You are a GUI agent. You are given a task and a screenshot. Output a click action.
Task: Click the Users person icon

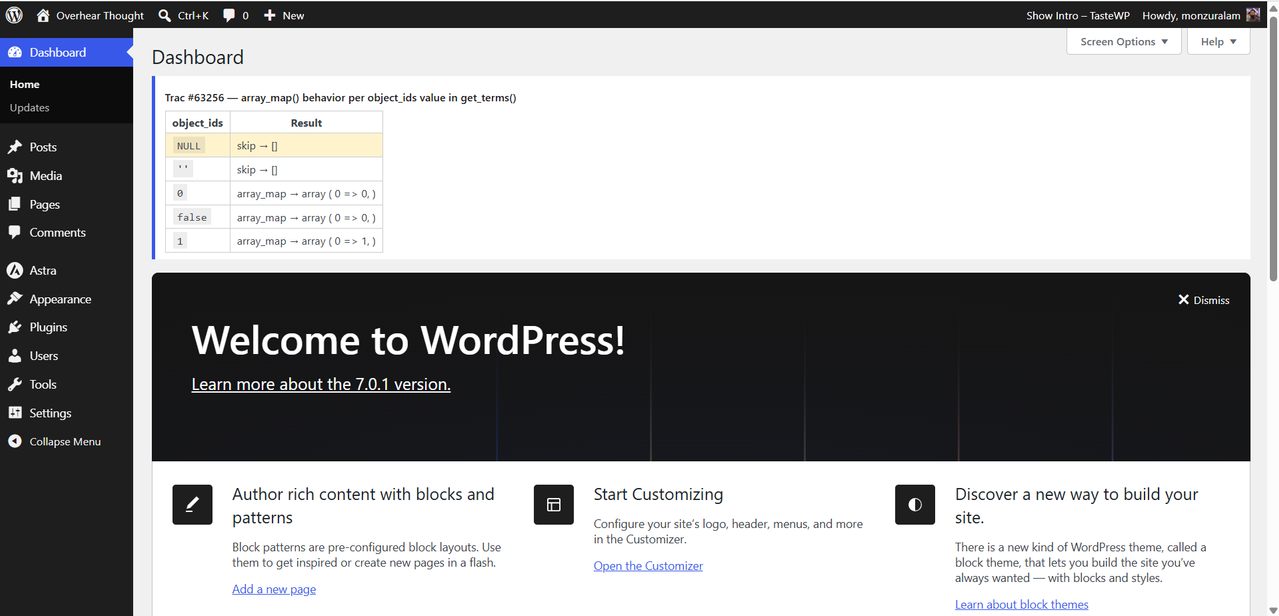(x=14, y=356)
